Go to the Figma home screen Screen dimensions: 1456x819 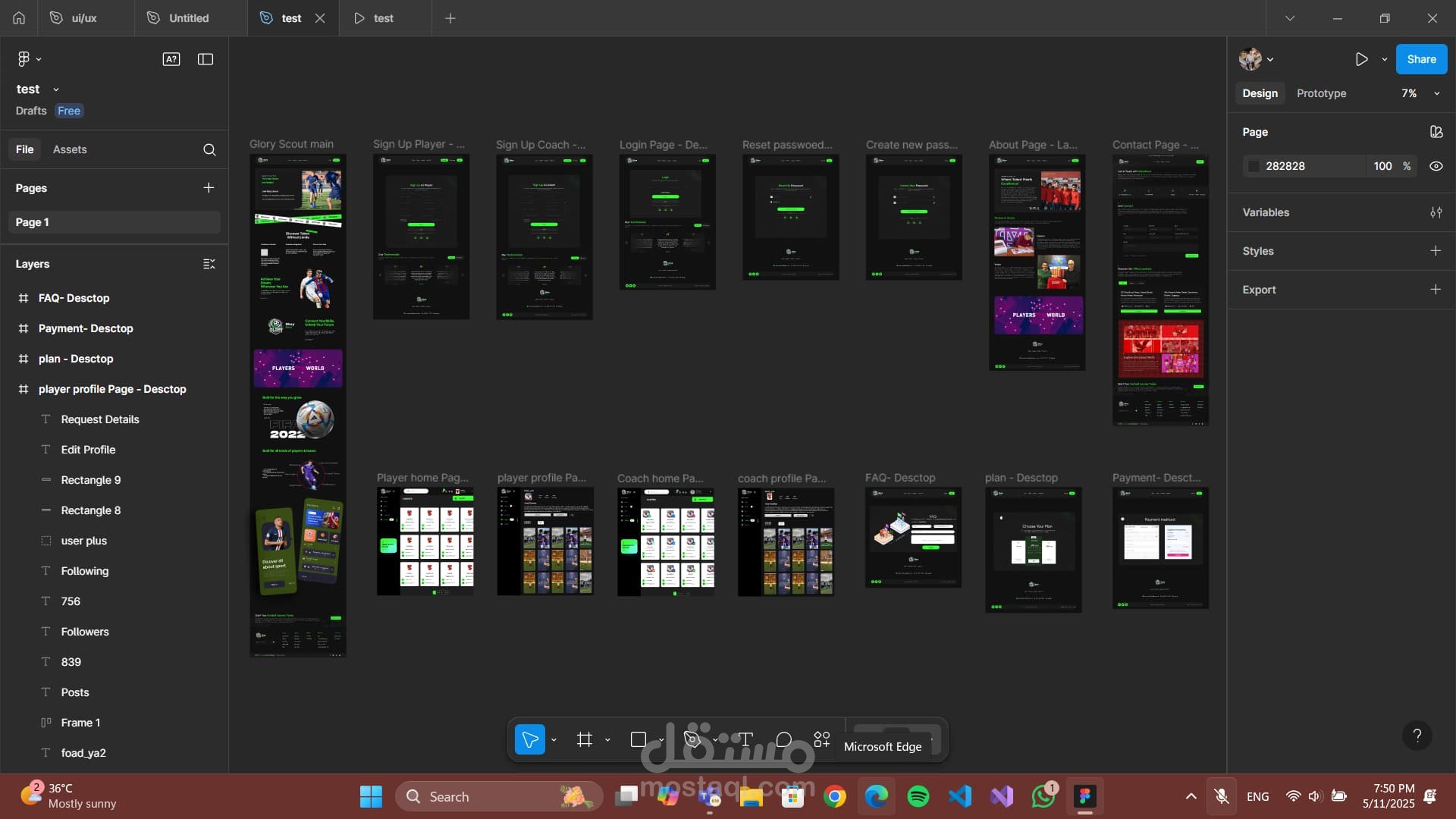point(19,18)
